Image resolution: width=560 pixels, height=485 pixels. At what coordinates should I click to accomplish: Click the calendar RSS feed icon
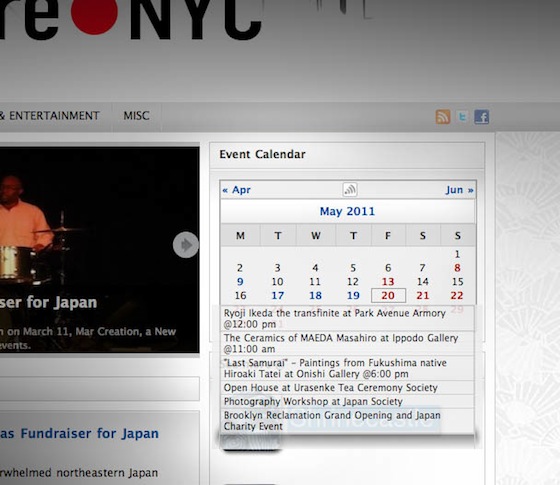[350, 190]
